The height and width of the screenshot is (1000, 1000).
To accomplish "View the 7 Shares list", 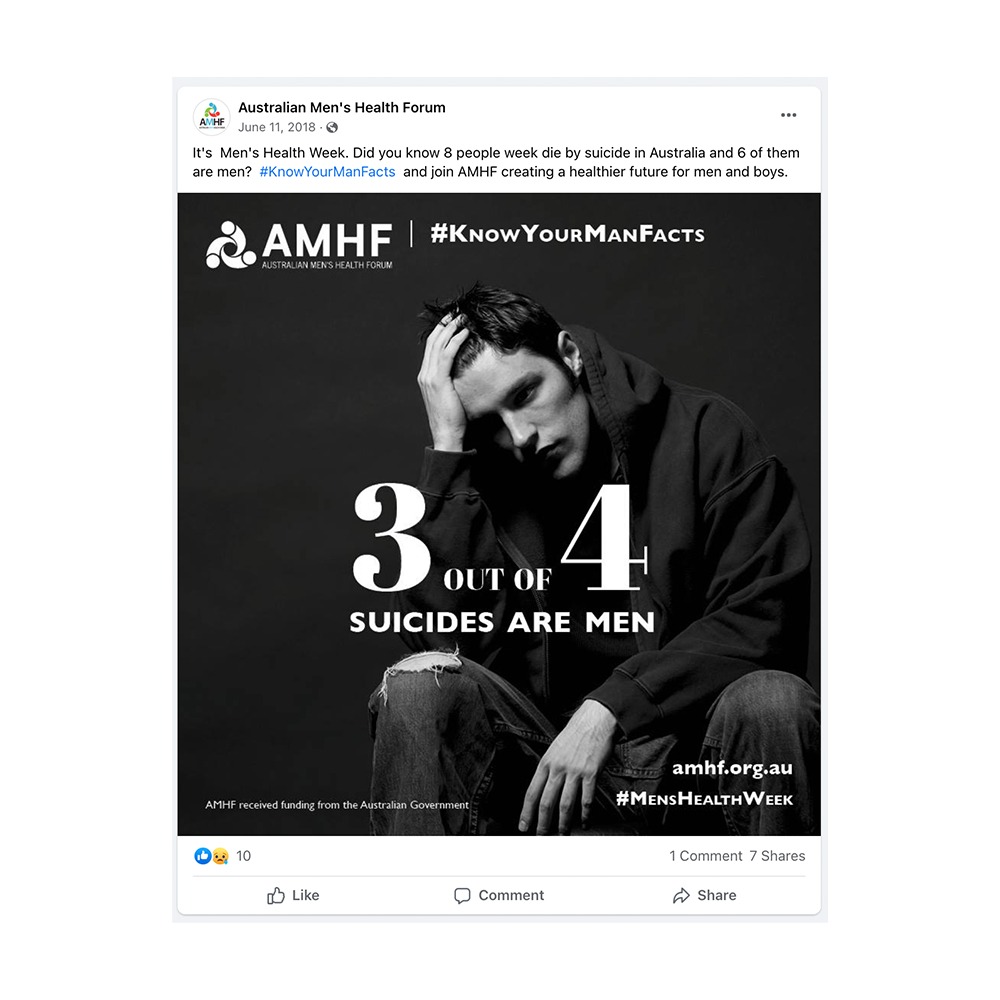I will pos(777,856).
